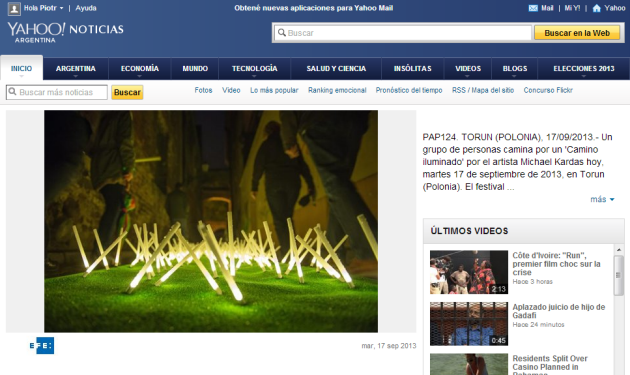Open Côte d'Ivoire: "Run" video title link
The width and height of the screenshot is (630, 375).
click(x=556, y=264)
